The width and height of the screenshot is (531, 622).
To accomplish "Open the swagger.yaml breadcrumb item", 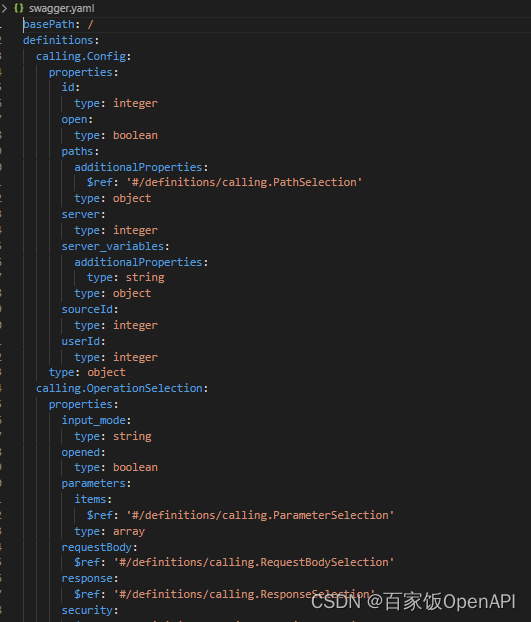I will click(61, 8).
